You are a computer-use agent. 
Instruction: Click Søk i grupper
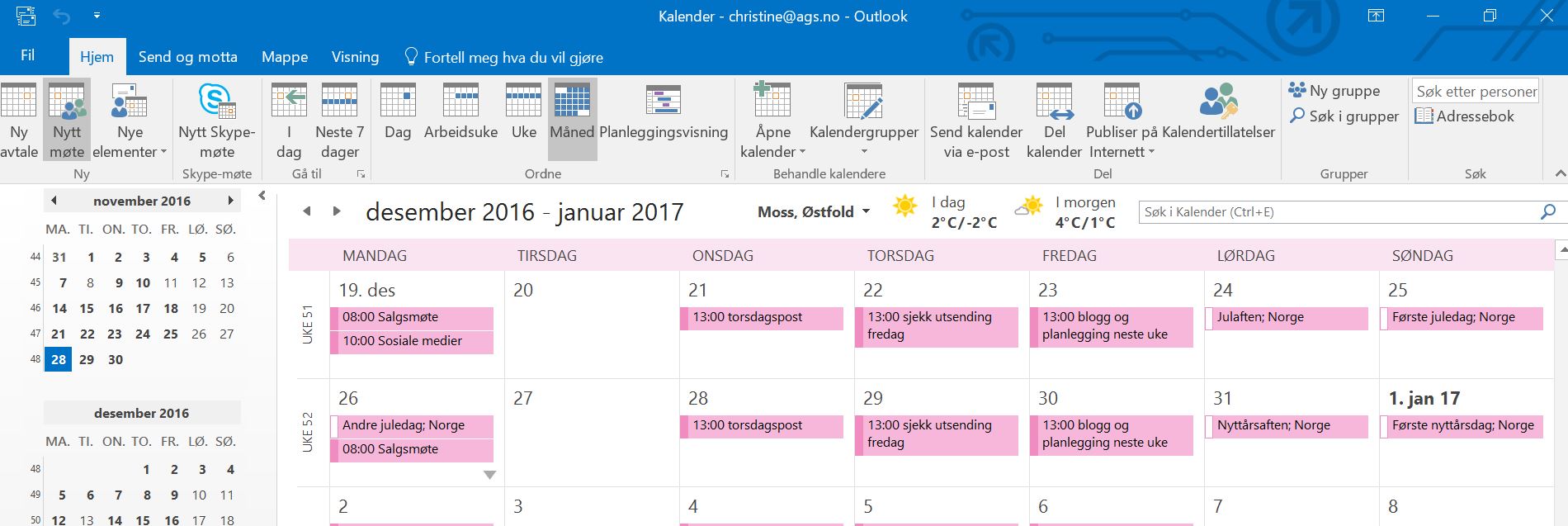coord(1345,116)
